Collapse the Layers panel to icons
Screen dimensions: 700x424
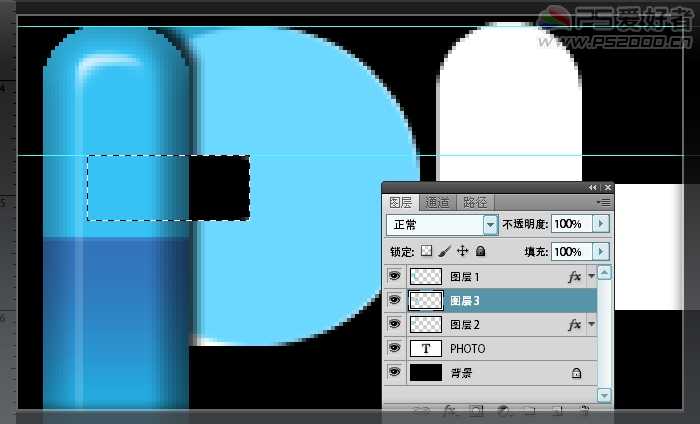[x=592, y=187]
